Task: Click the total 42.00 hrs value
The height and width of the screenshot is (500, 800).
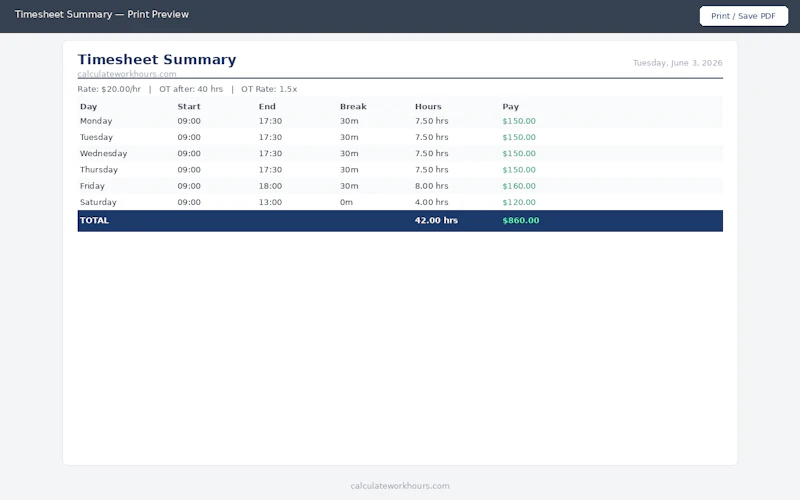Action: 436,220
